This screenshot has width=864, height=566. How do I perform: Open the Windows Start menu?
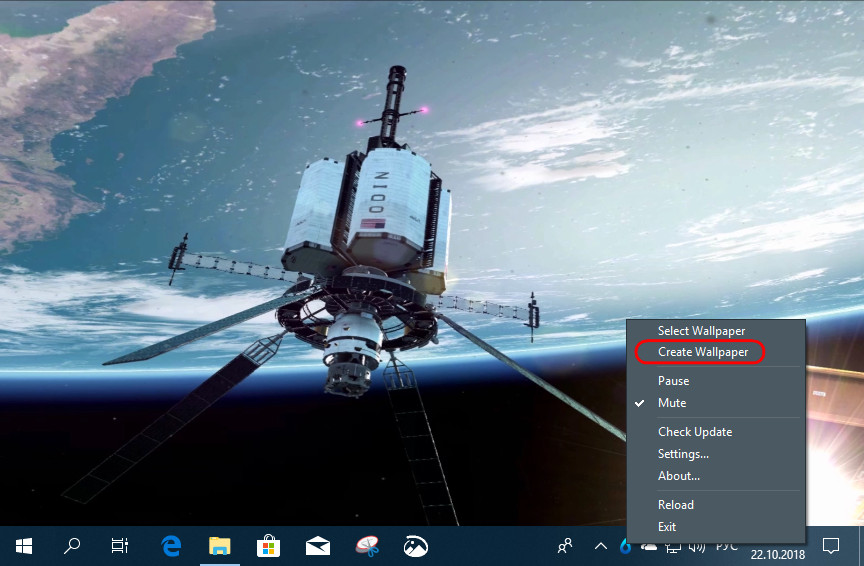(x=24, y=545)
